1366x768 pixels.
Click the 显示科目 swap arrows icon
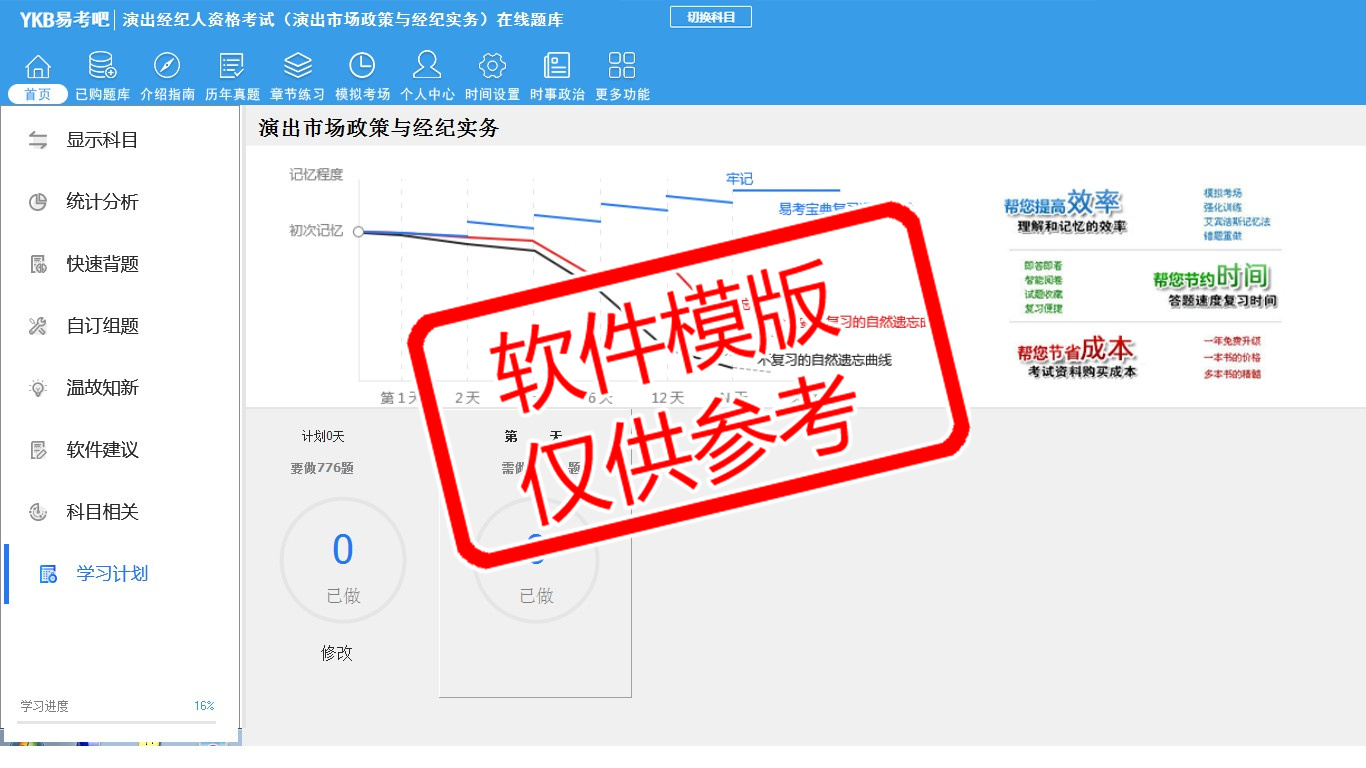(x=38, y=140)
